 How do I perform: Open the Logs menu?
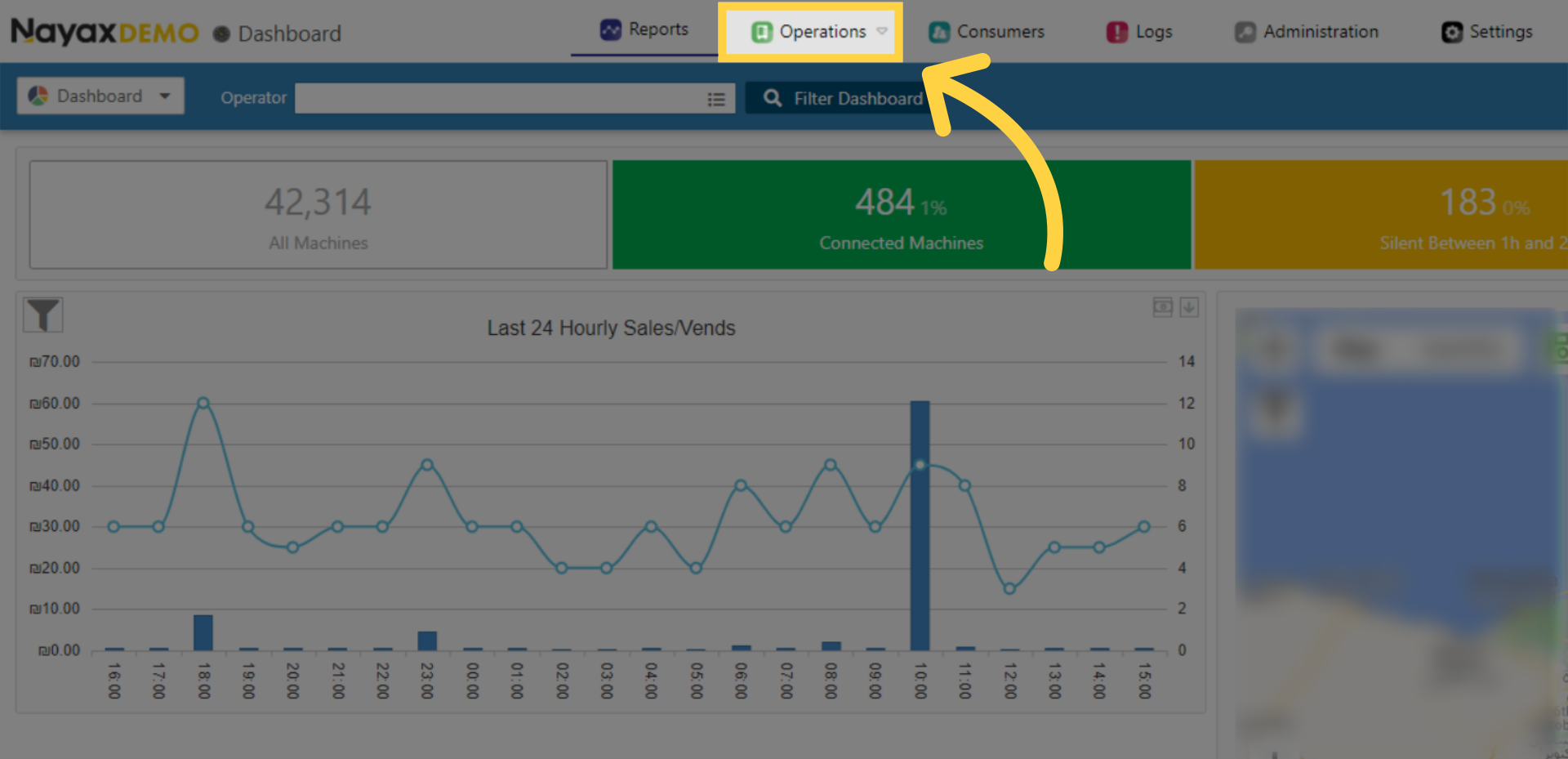tap(1139, 32)
